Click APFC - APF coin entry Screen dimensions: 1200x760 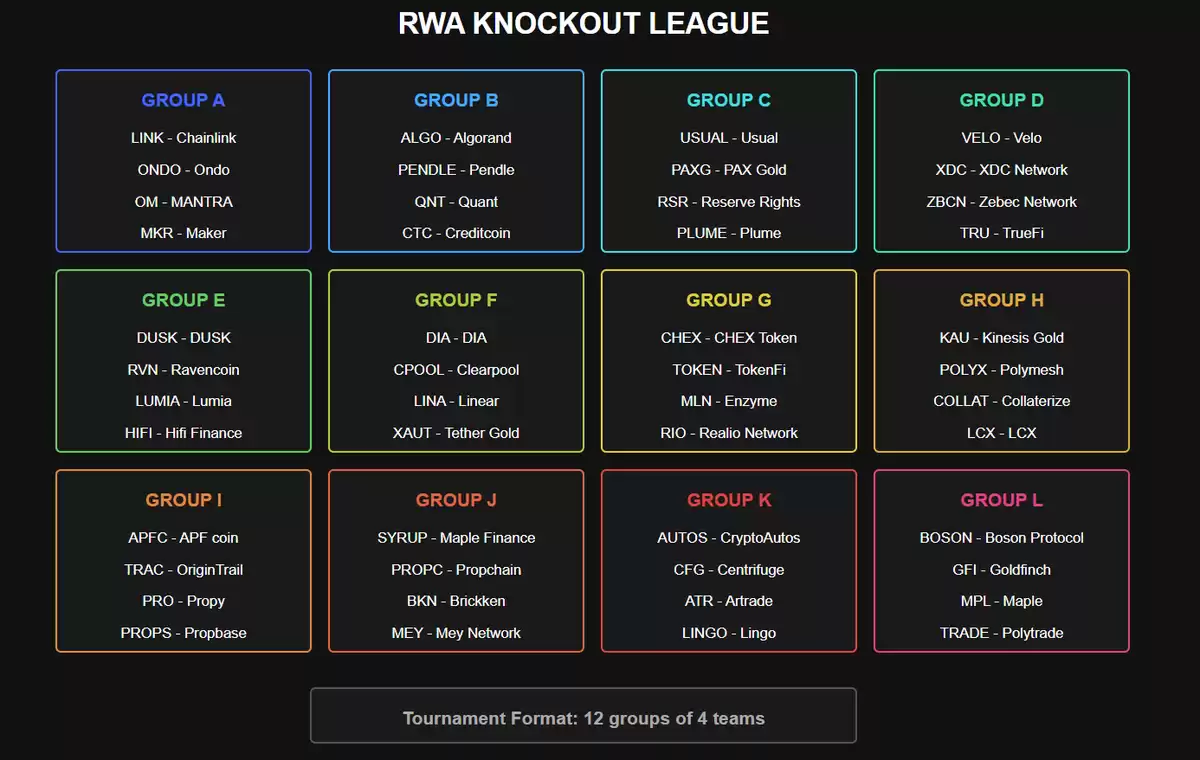click(183, 538)
